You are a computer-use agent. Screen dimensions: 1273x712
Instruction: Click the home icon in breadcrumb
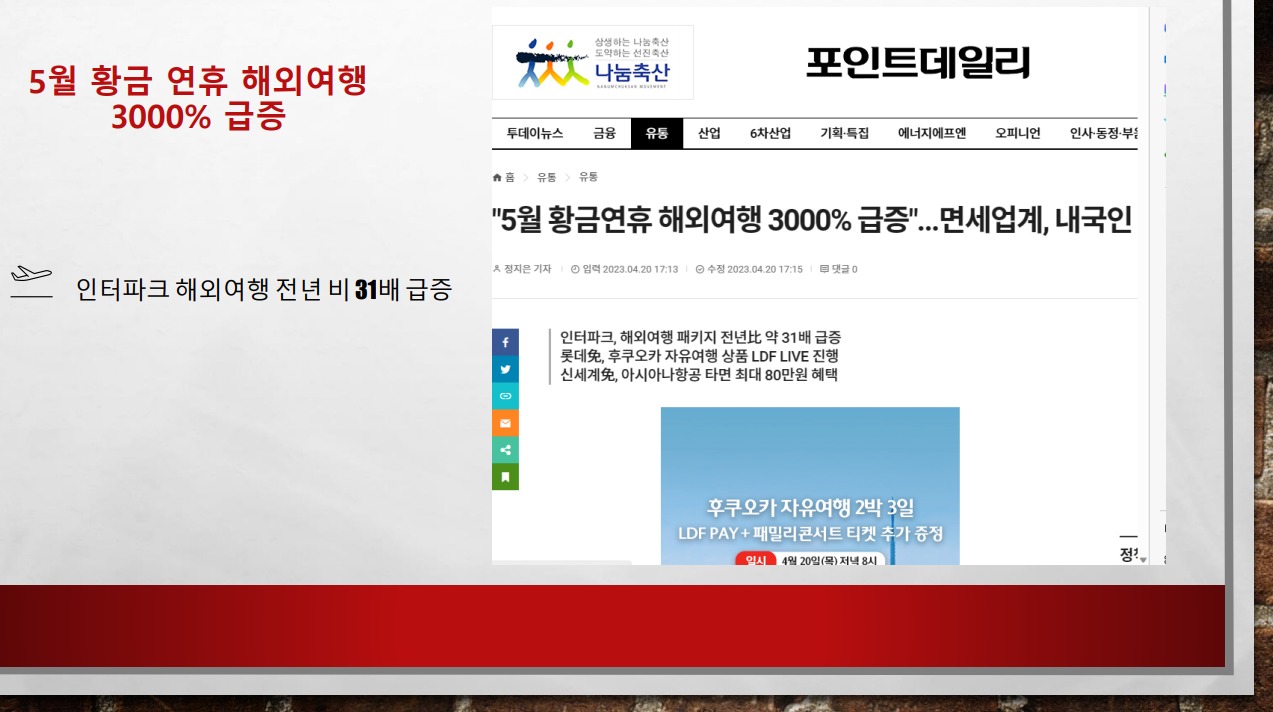pos(497,177)
